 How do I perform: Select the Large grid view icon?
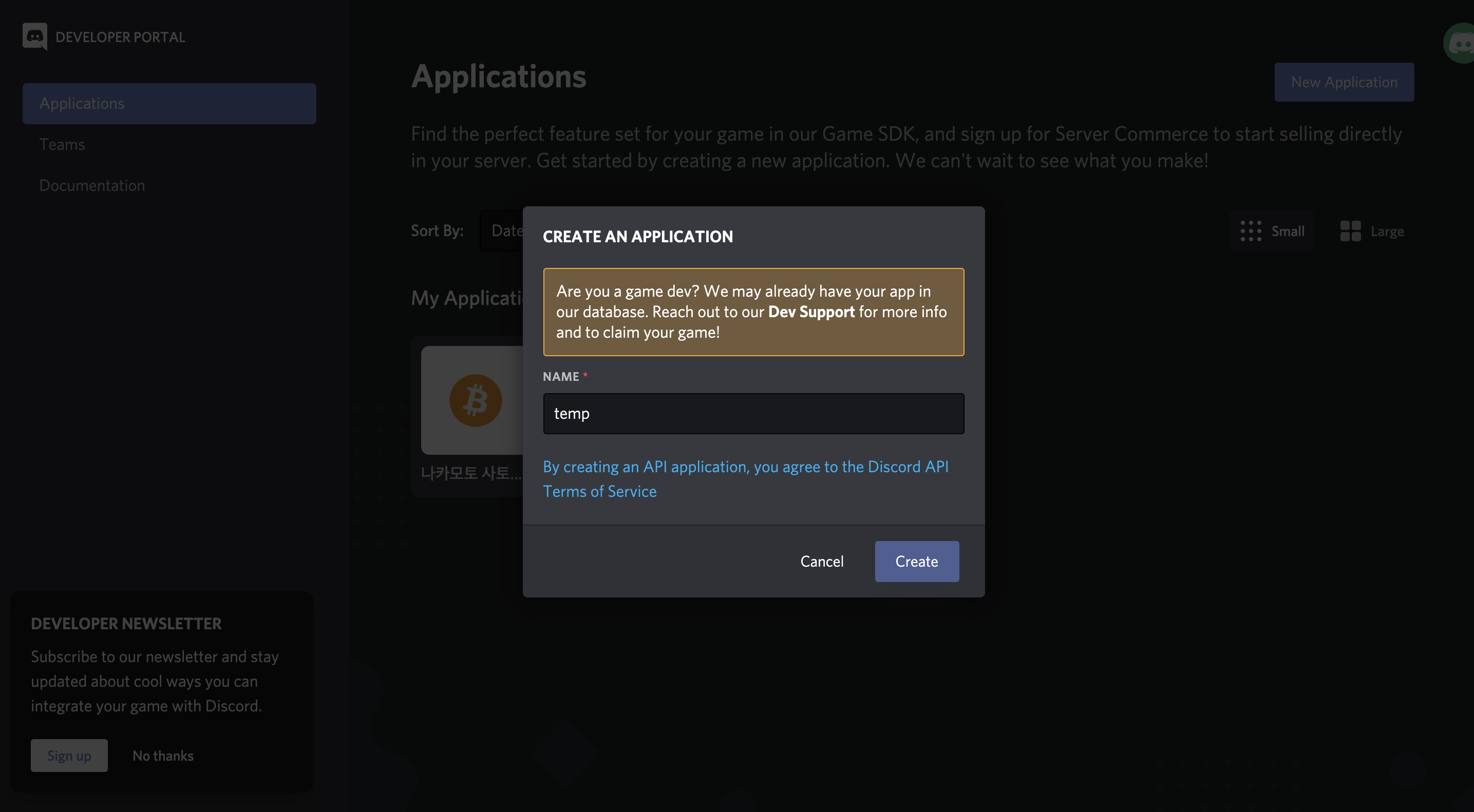tap(1350, 231)
